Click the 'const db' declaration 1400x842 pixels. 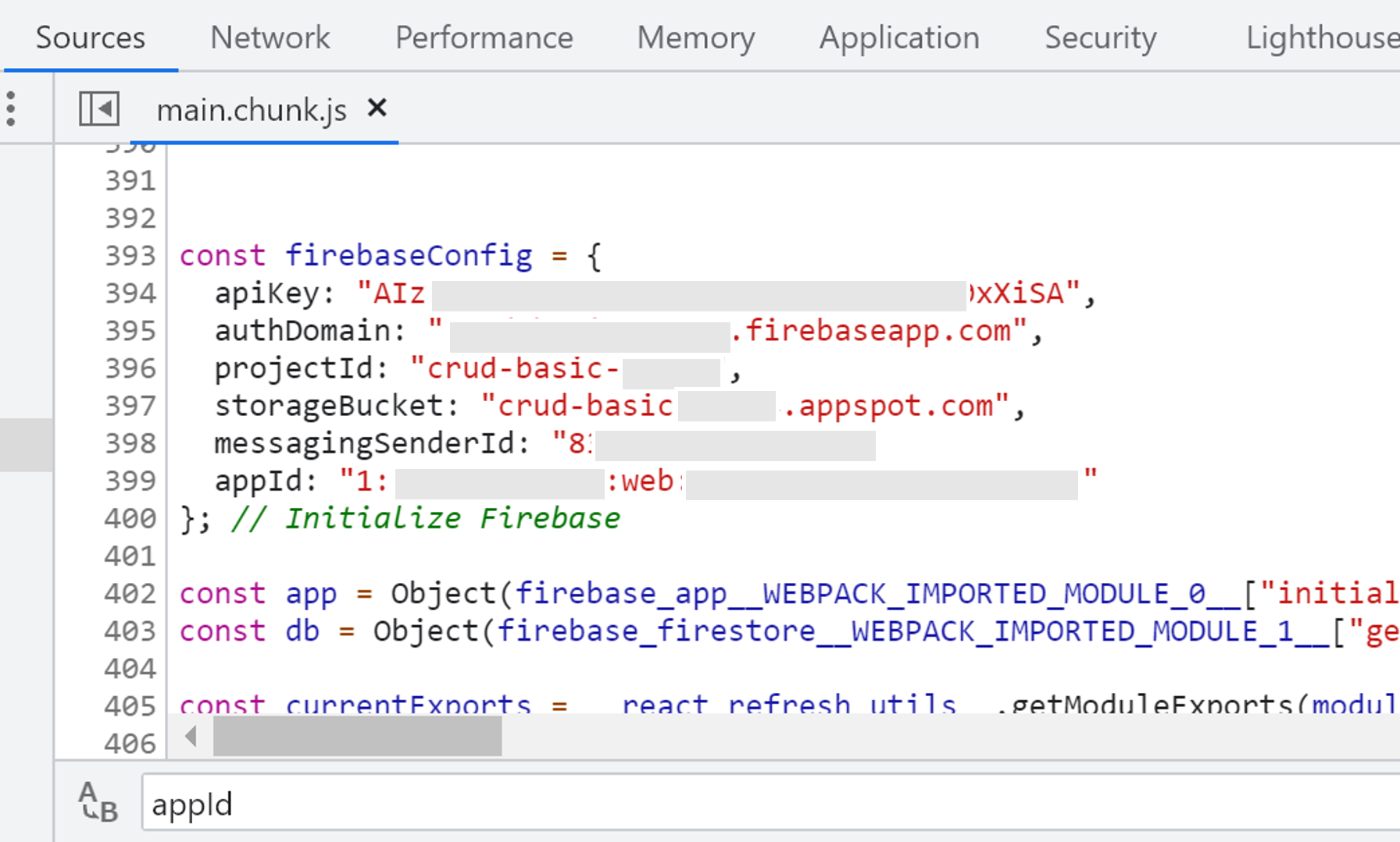point(250,632)
